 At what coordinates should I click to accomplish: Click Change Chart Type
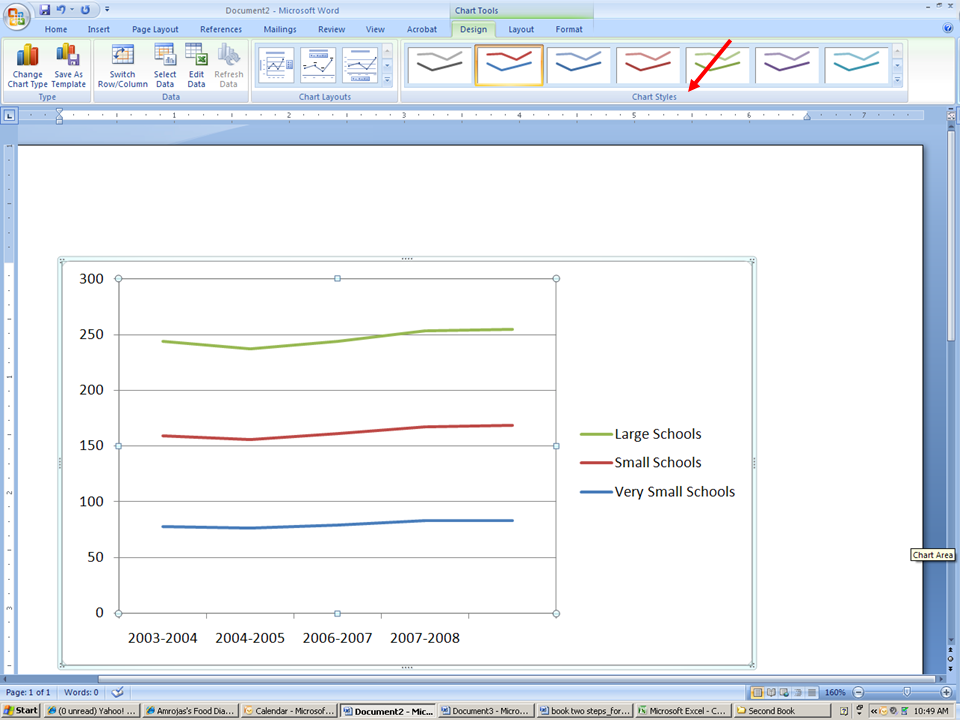pos(28,66)
